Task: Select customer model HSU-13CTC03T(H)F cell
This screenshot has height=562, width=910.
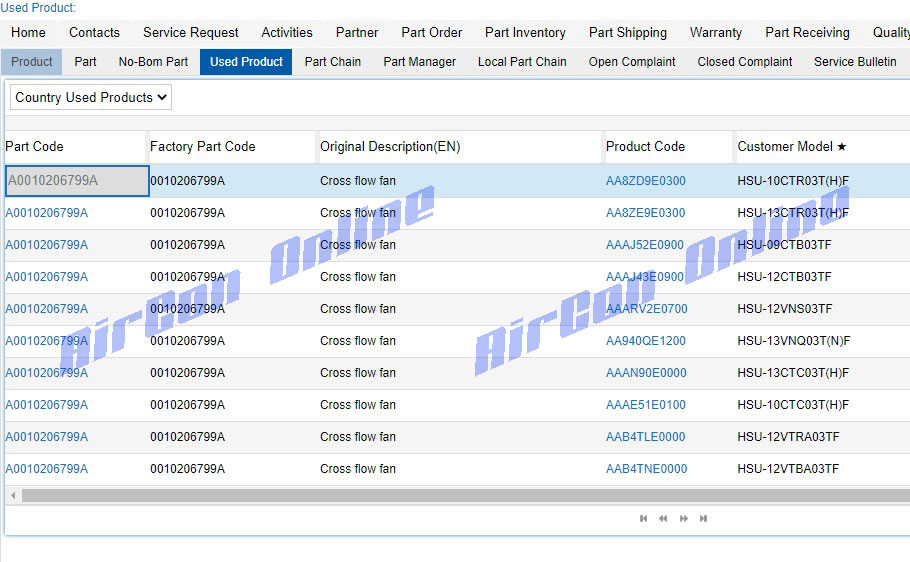Action: (x=793, y=372)
